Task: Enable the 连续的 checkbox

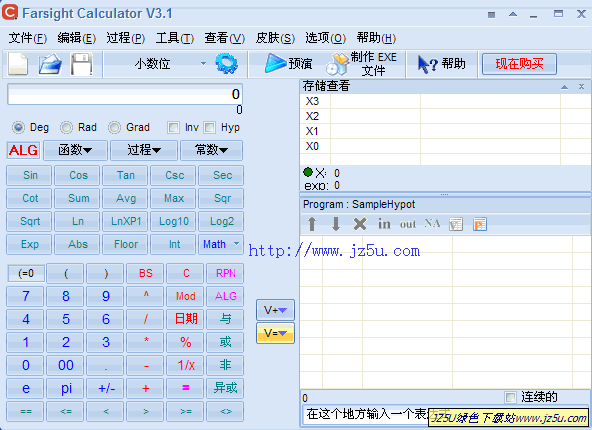Action: point(510,397)
